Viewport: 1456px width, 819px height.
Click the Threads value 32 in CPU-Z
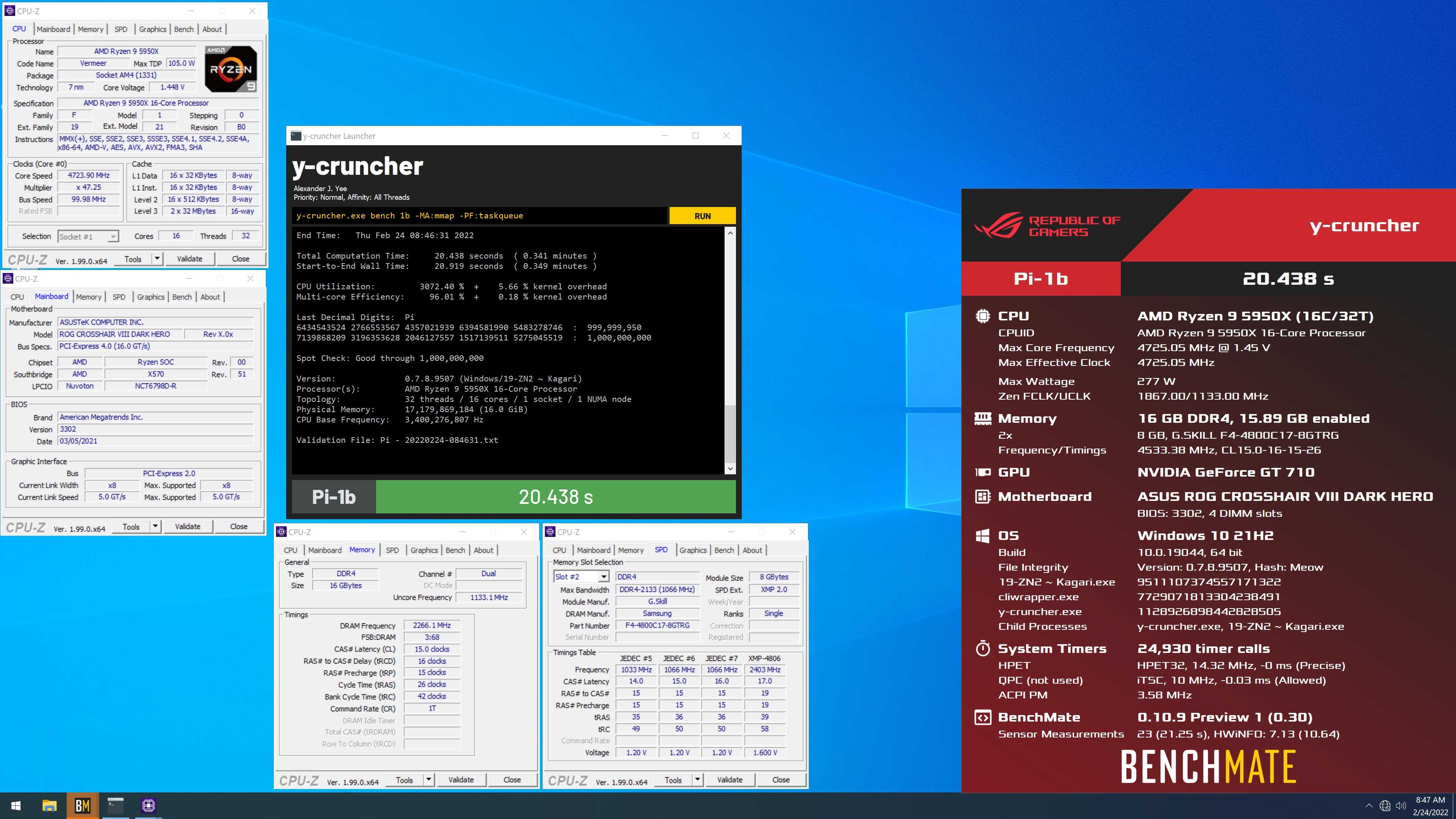pos(246,236)
